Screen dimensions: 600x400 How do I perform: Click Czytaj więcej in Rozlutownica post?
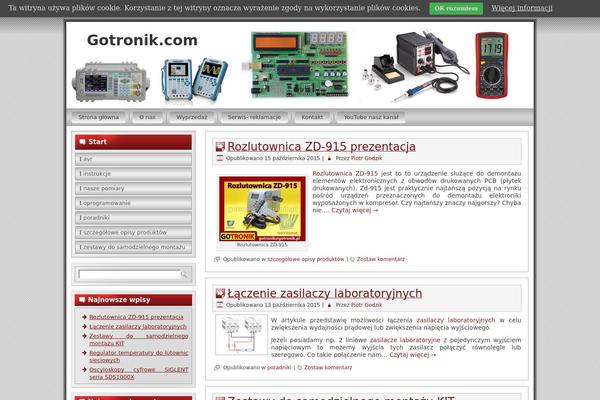355,210
